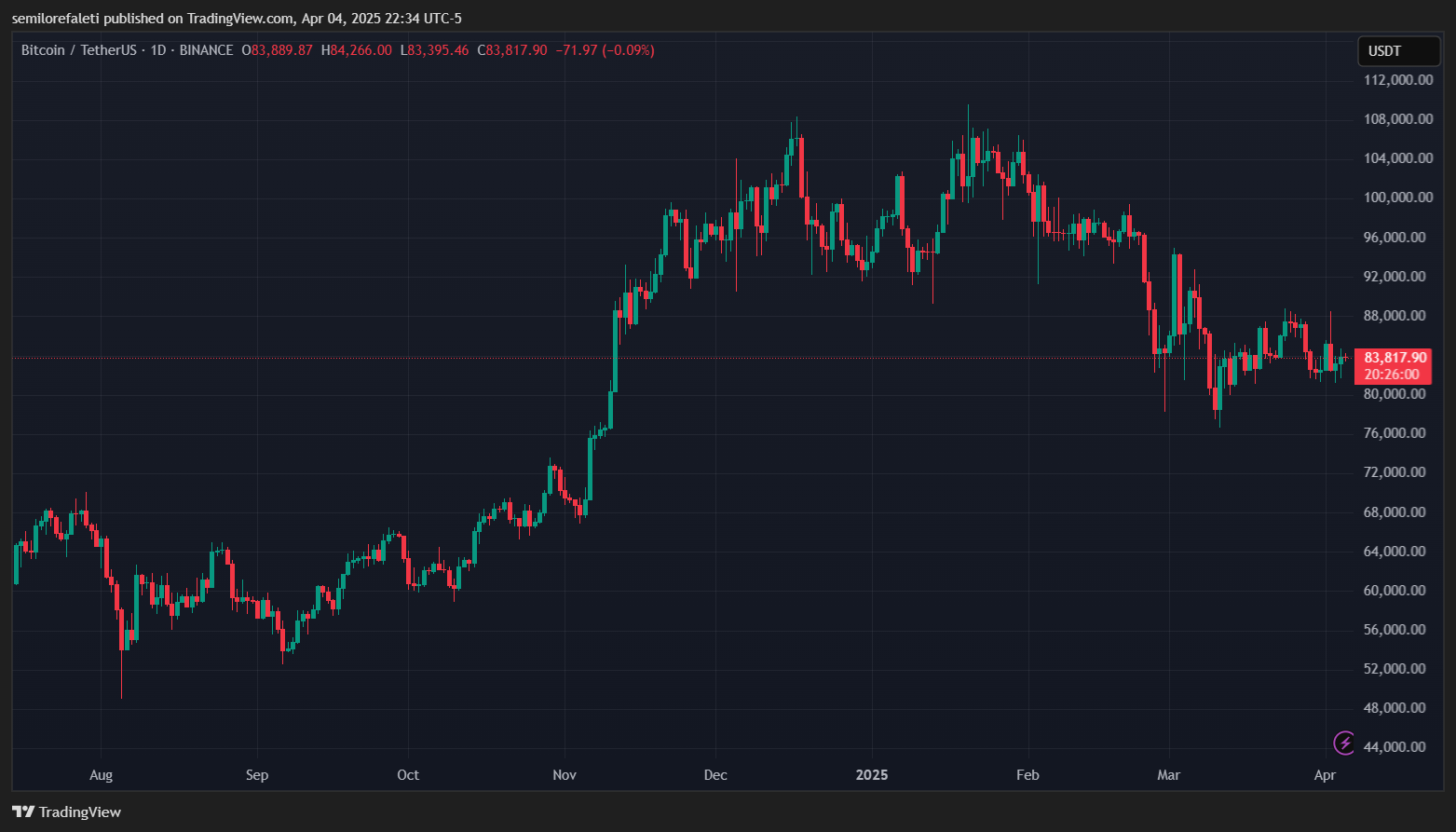Click the Aug label on the time axis
1456x832 pixels.
(x=101, y=774)
